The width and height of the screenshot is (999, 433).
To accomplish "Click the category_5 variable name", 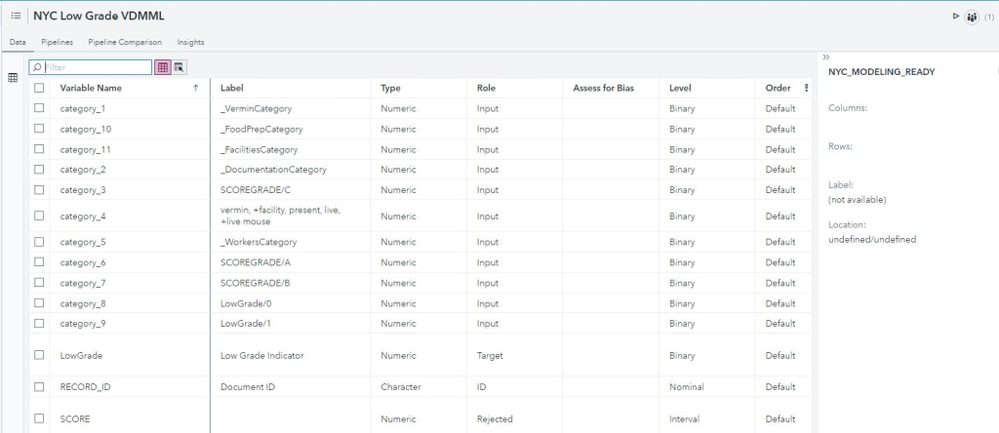I will pyautogui.click(x=83, y=242).
